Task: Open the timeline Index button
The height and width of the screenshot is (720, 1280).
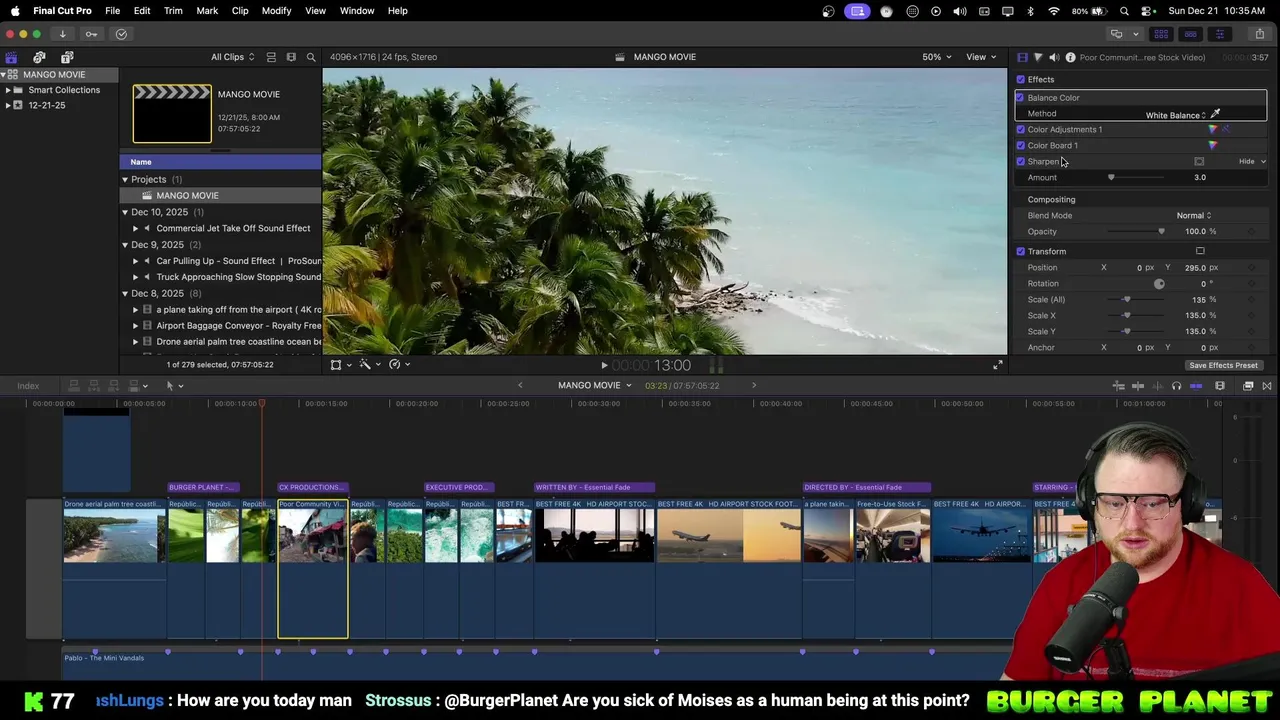Action: [x=28, y=386]
